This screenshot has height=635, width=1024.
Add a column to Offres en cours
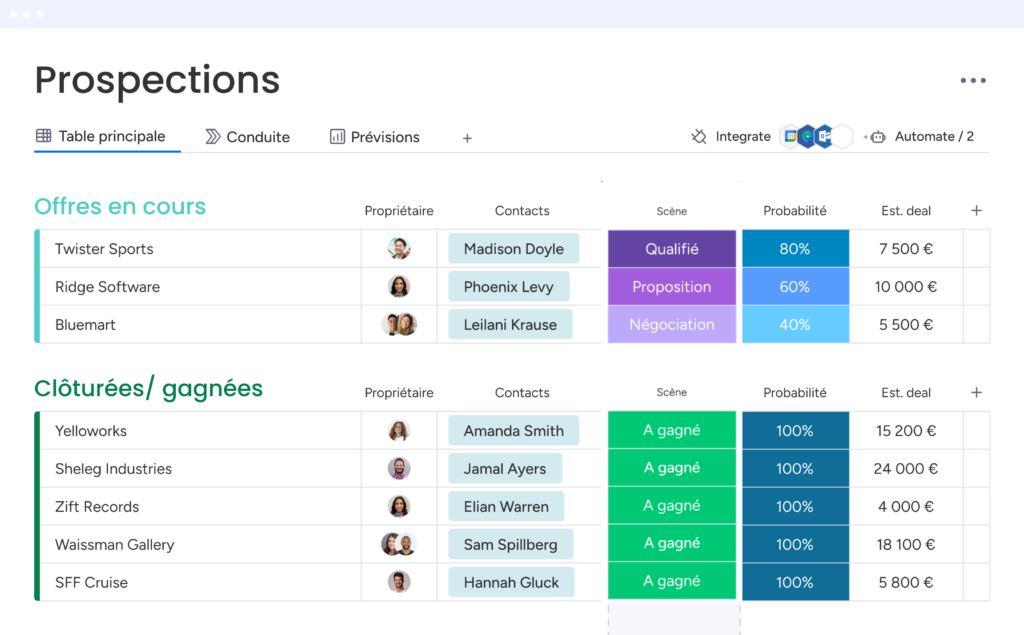[976, 210]
